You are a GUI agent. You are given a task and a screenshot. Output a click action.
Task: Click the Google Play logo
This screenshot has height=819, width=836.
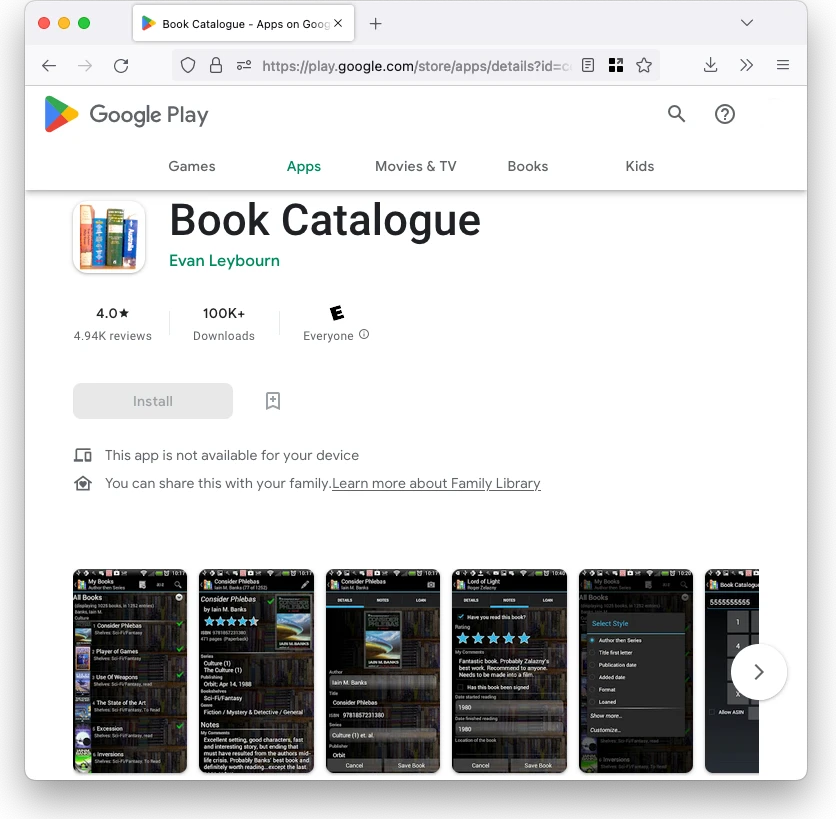(126, 114)
